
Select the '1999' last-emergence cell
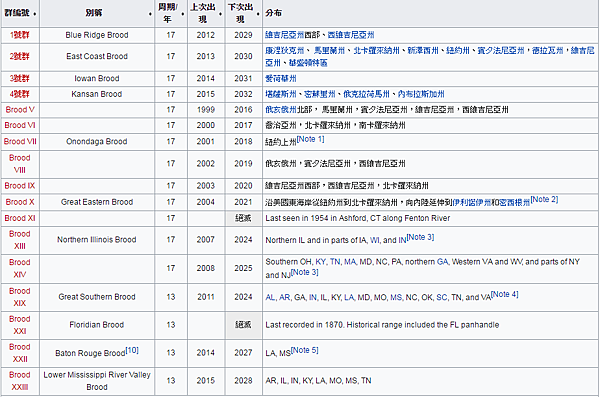point(206,110)
